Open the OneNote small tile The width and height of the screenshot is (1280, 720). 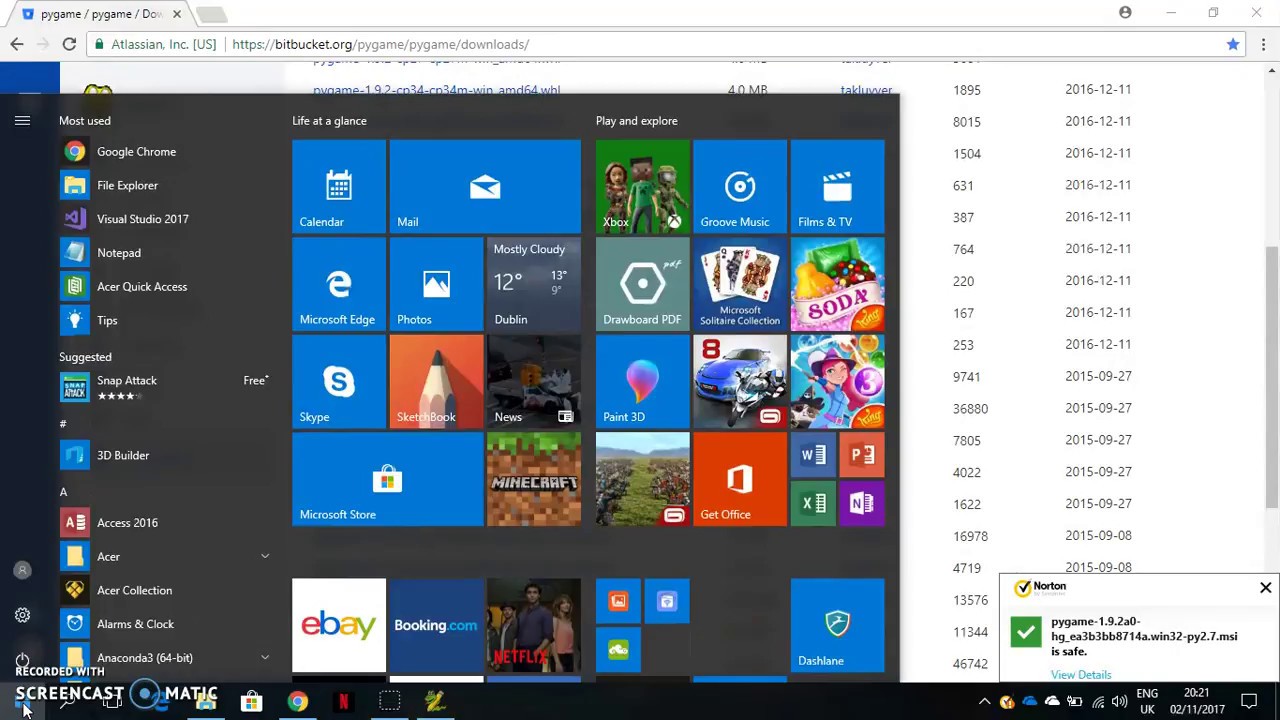pyautogui.click(x=862, y=503)
